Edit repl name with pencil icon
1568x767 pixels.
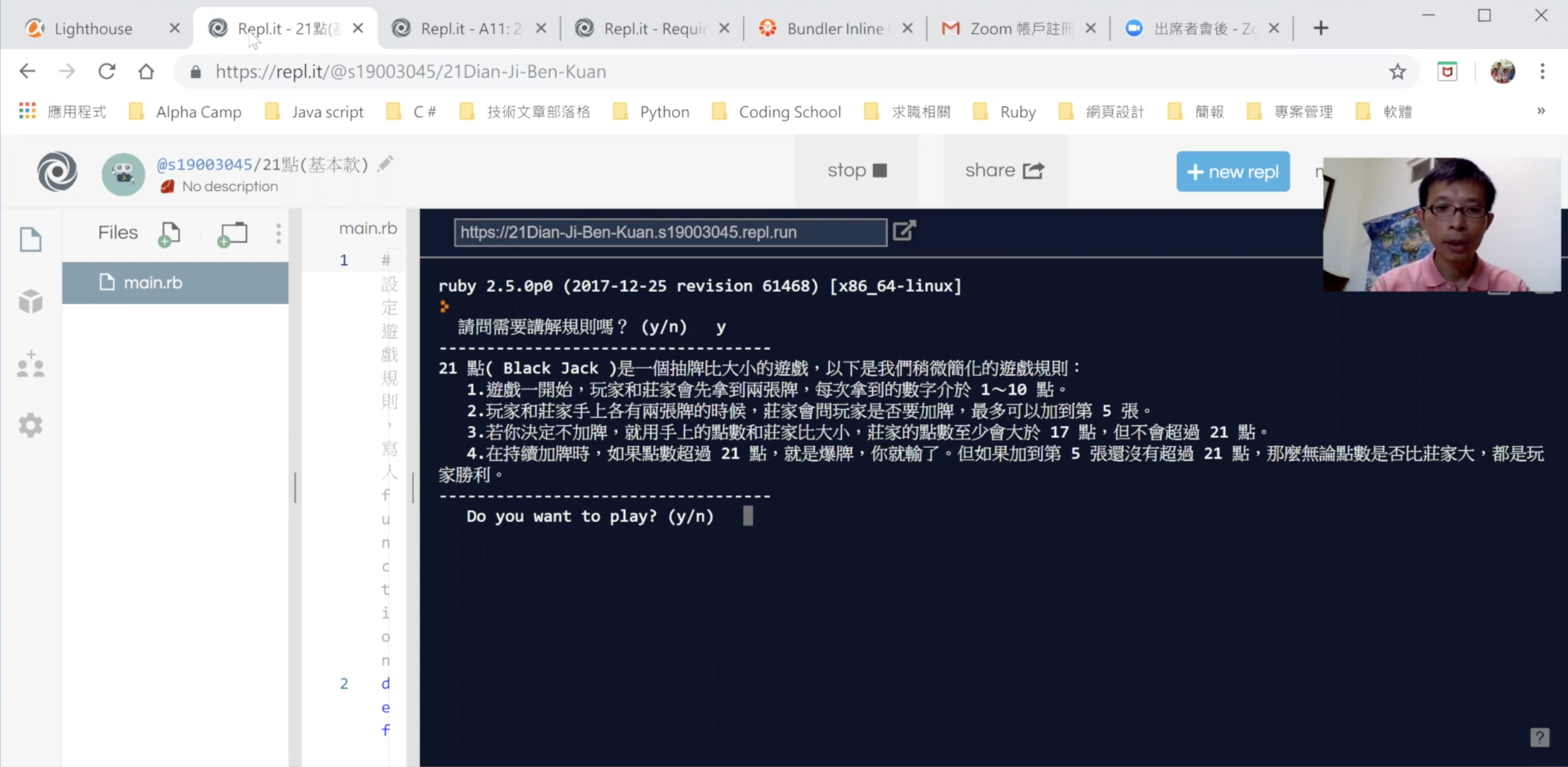pyautogui.click(x=385, y=164)
